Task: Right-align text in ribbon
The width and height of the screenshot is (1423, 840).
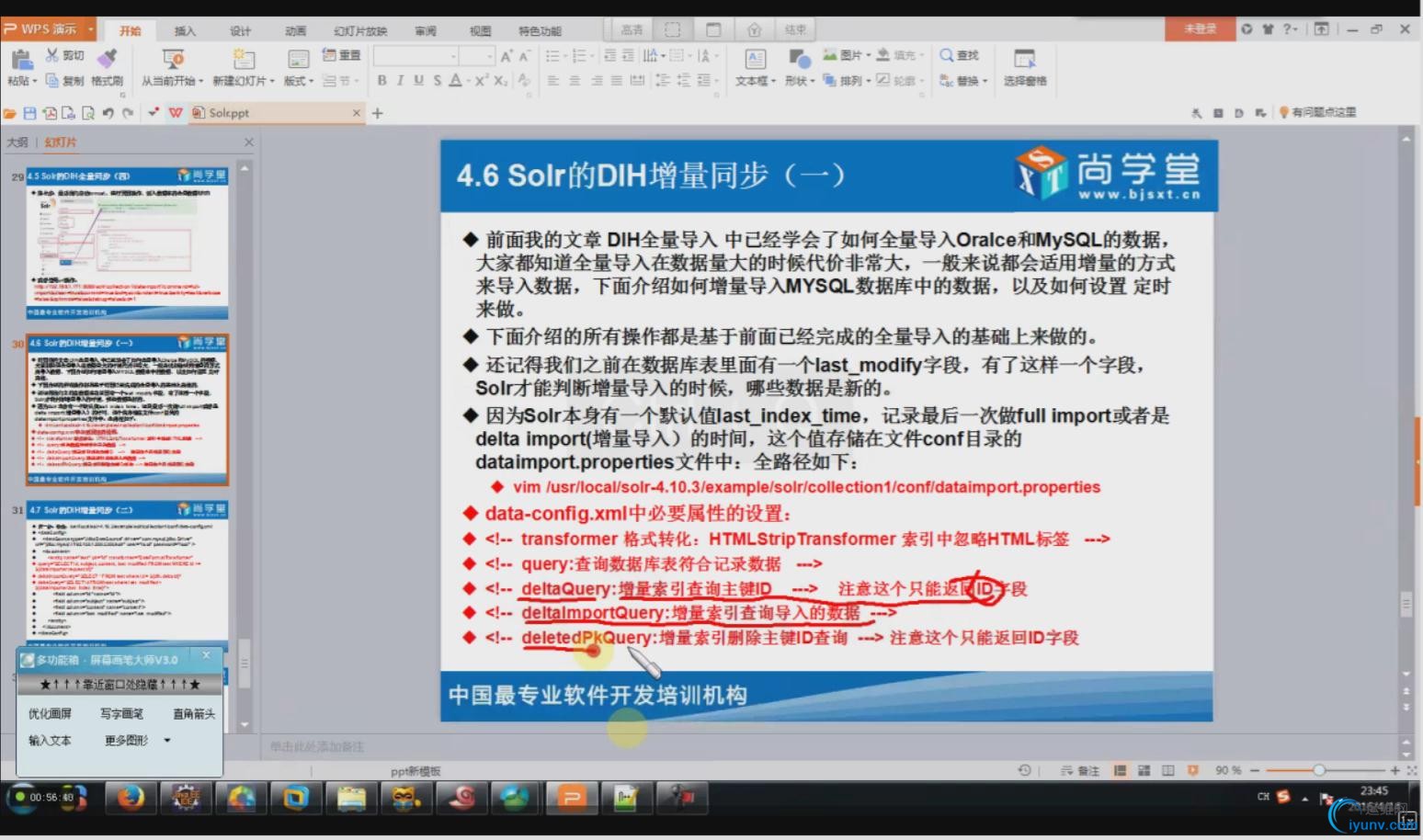Action: [x=596, y=81]
